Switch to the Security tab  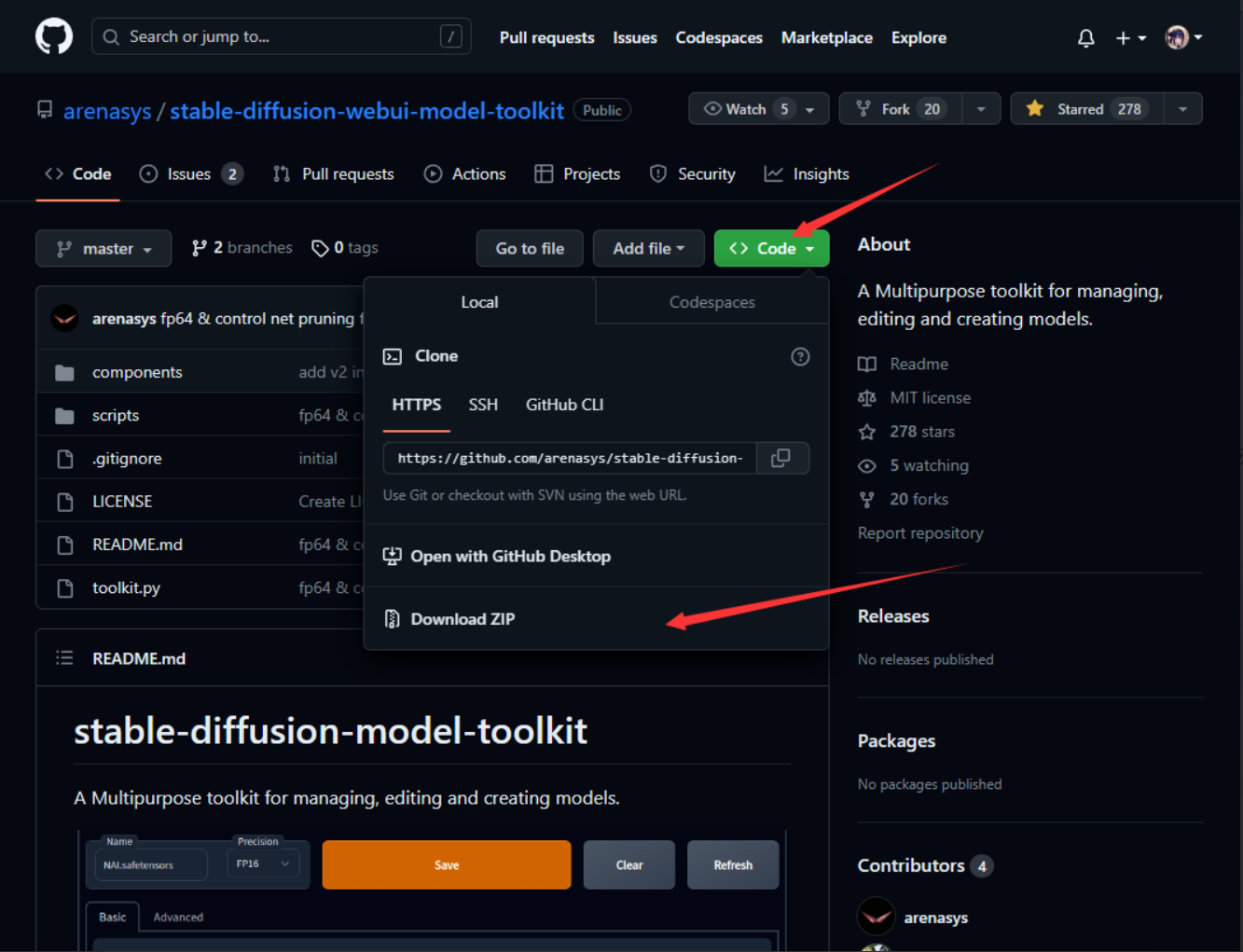point(693,174)
